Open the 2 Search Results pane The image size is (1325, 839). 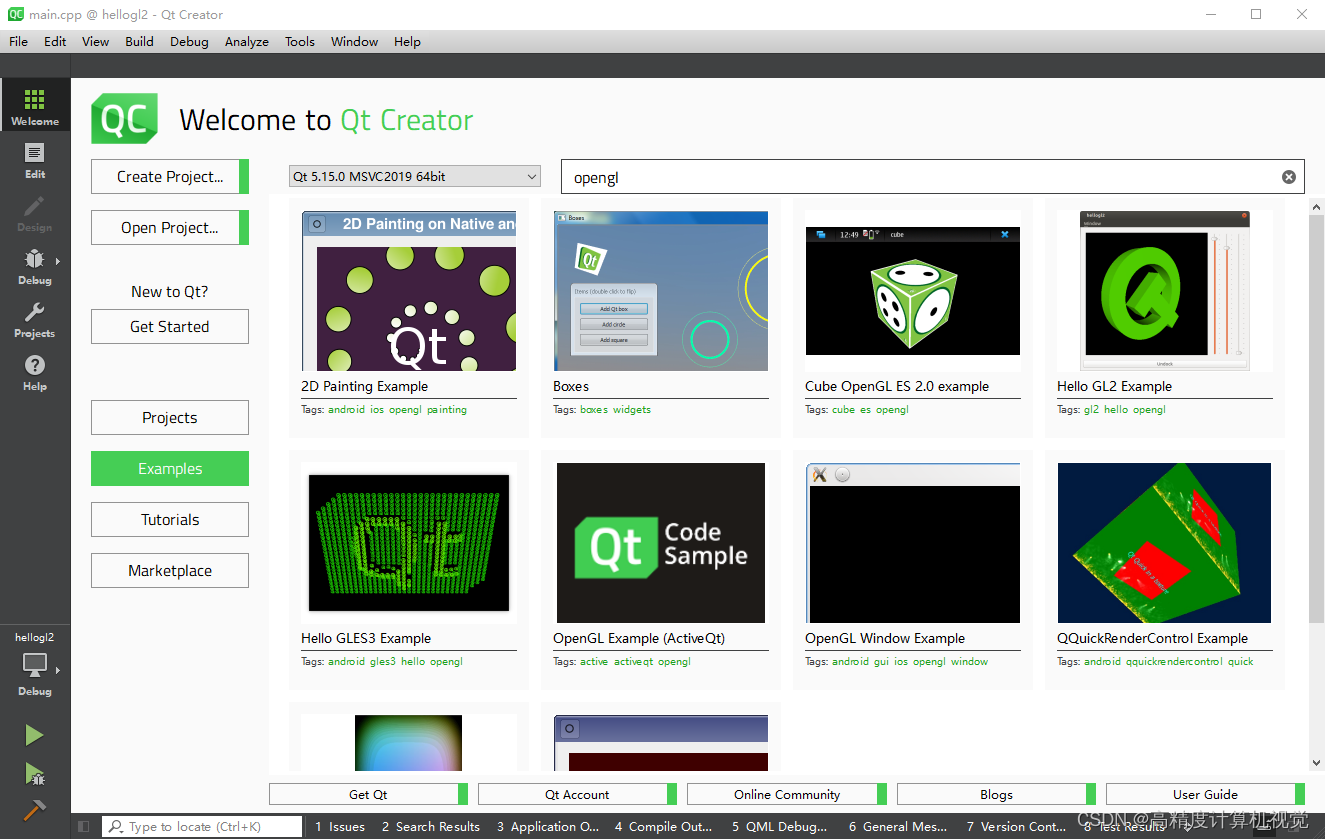point(431,826)
